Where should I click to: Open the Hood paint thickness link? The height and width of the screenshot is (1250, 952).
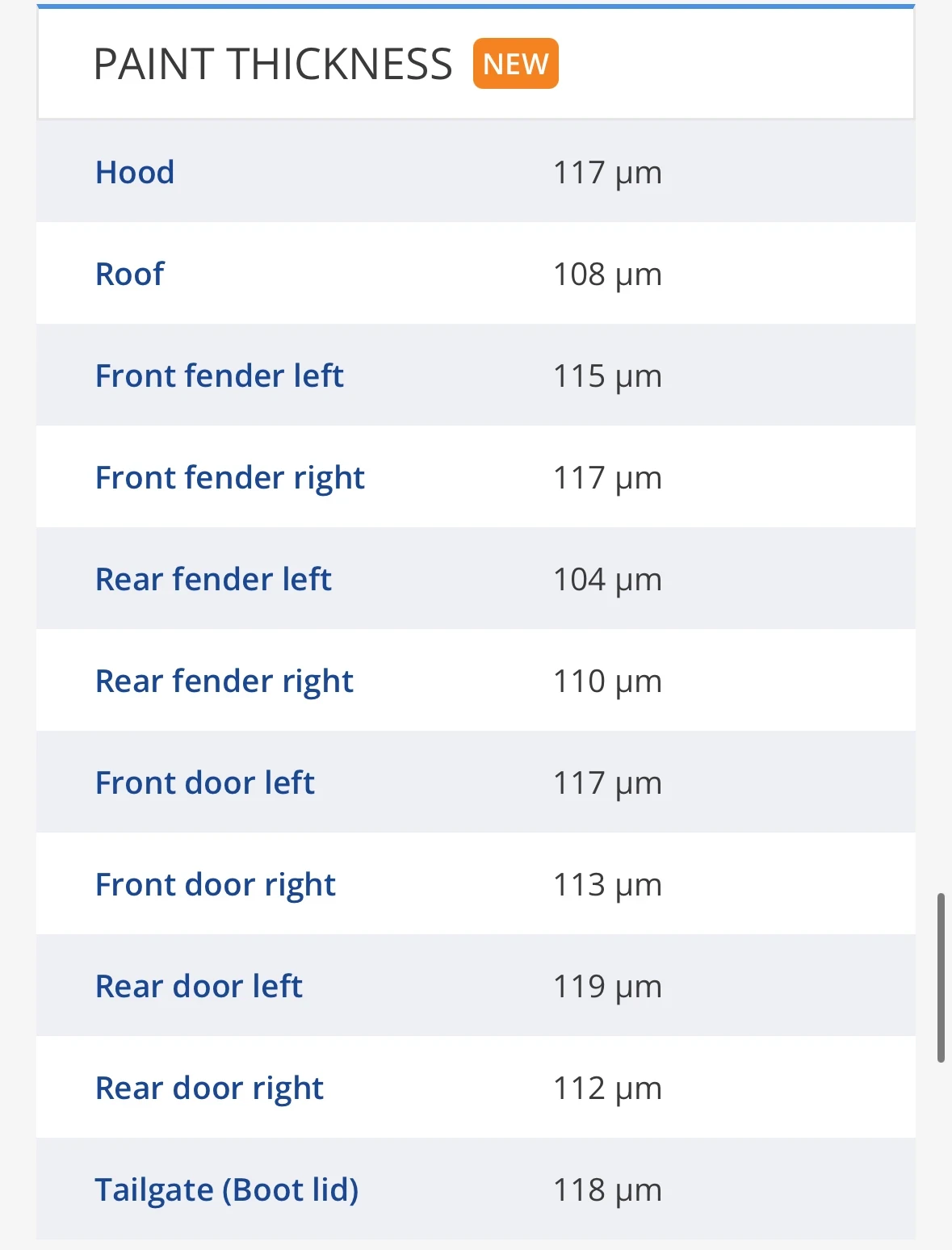[135, 172]
